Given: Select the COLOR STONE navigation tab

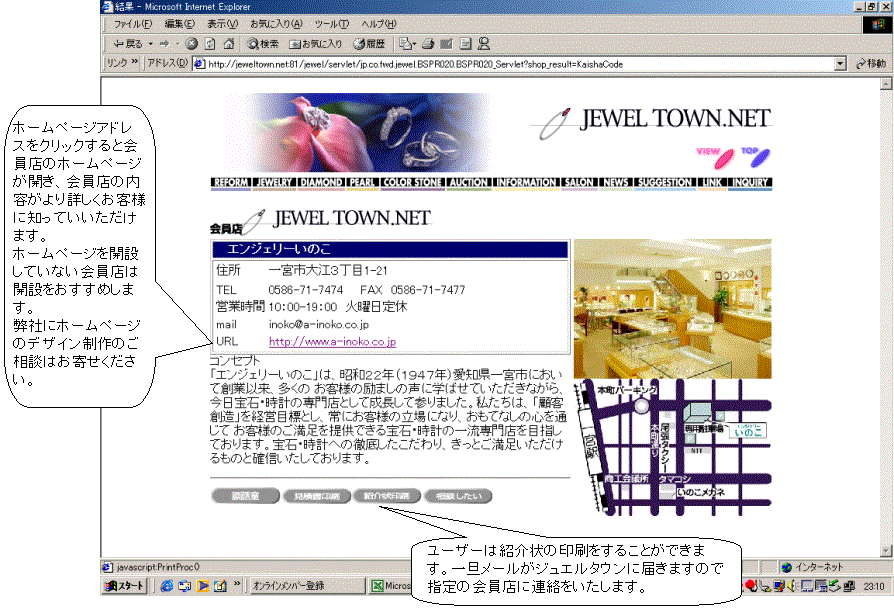Looking at the screenshot, I should tap(412, 182).
